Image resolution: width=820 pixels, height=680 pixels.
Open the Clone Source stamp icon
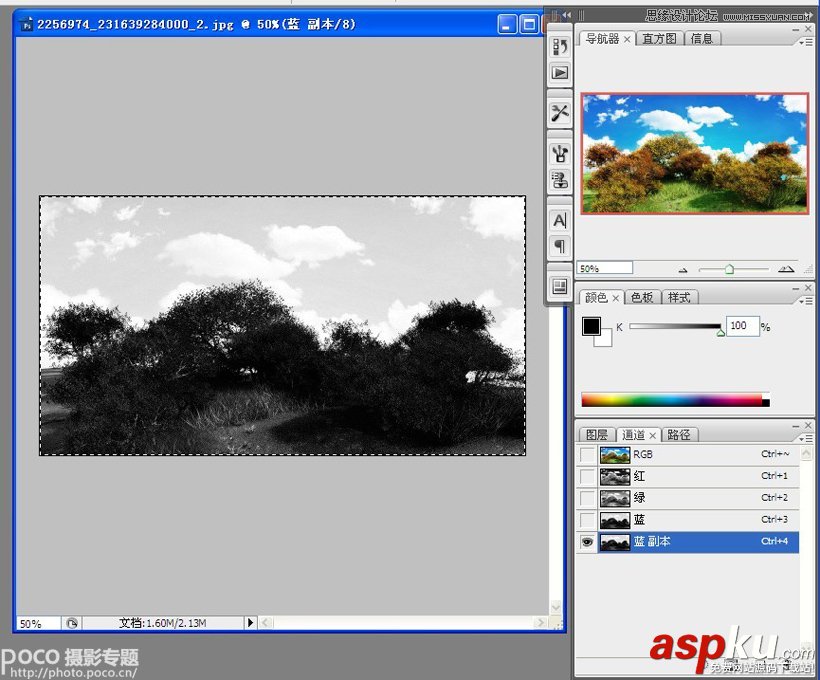tap(560, 180)
